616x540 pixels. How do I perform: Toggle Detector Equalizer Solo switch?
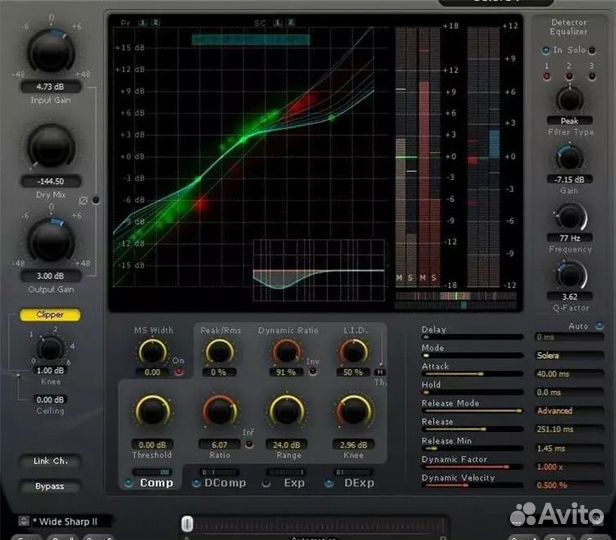592,50
